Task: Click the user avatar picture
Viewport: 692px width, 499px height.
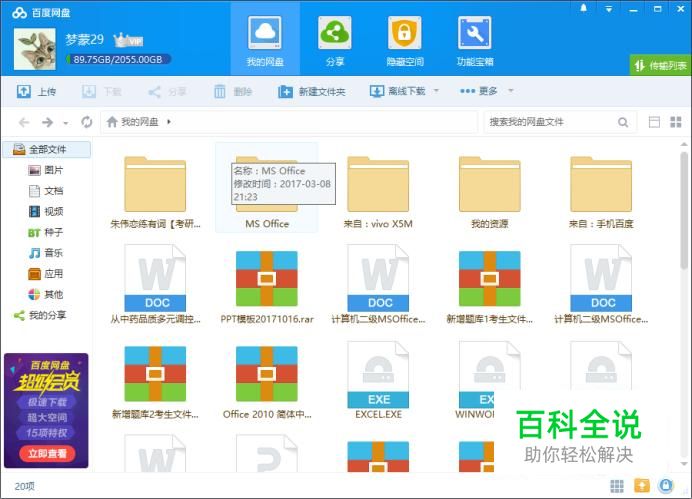Action: click(x=35, y=49)
